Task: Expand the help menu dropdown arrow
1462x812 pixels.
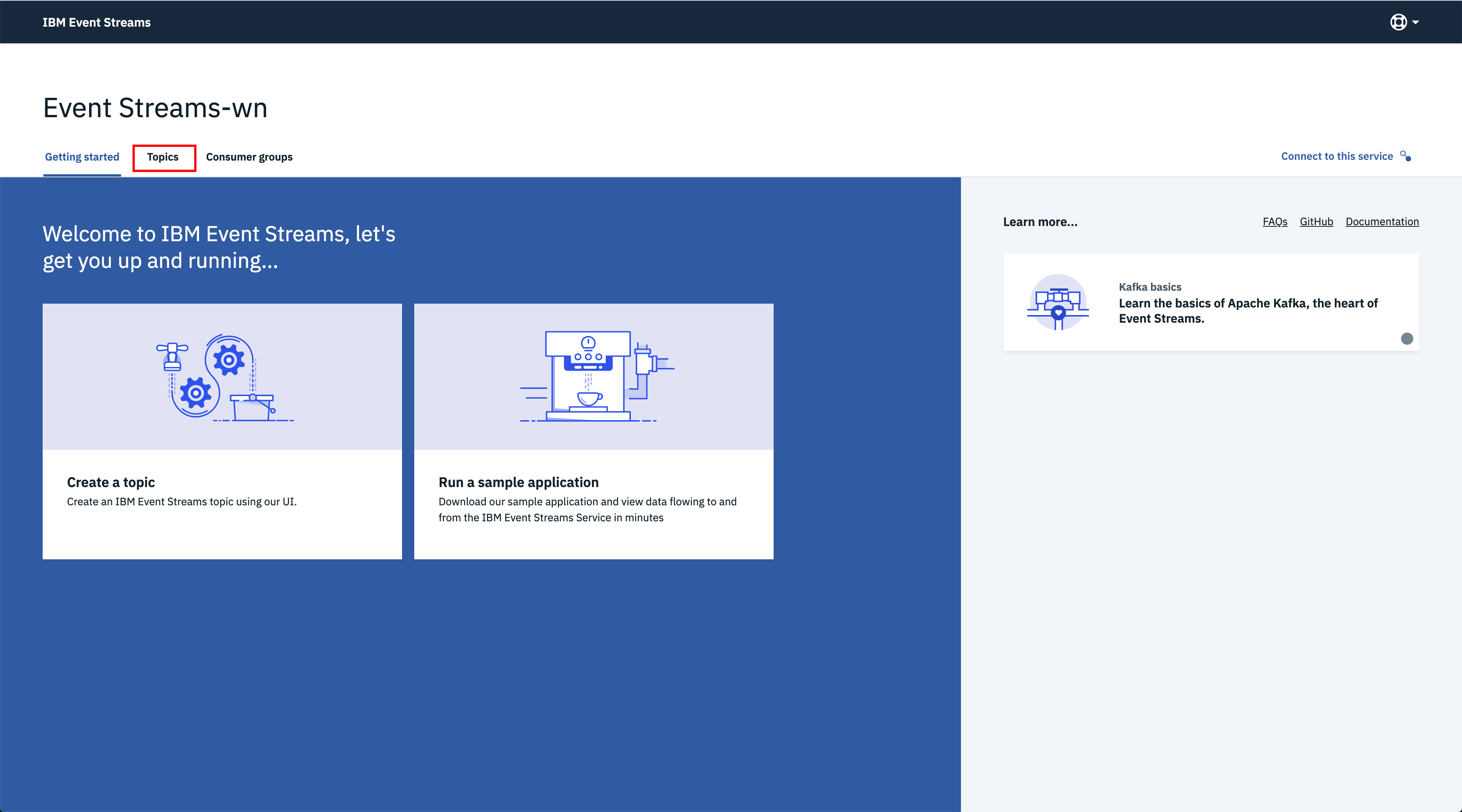Action: [x=1416, y=23]
